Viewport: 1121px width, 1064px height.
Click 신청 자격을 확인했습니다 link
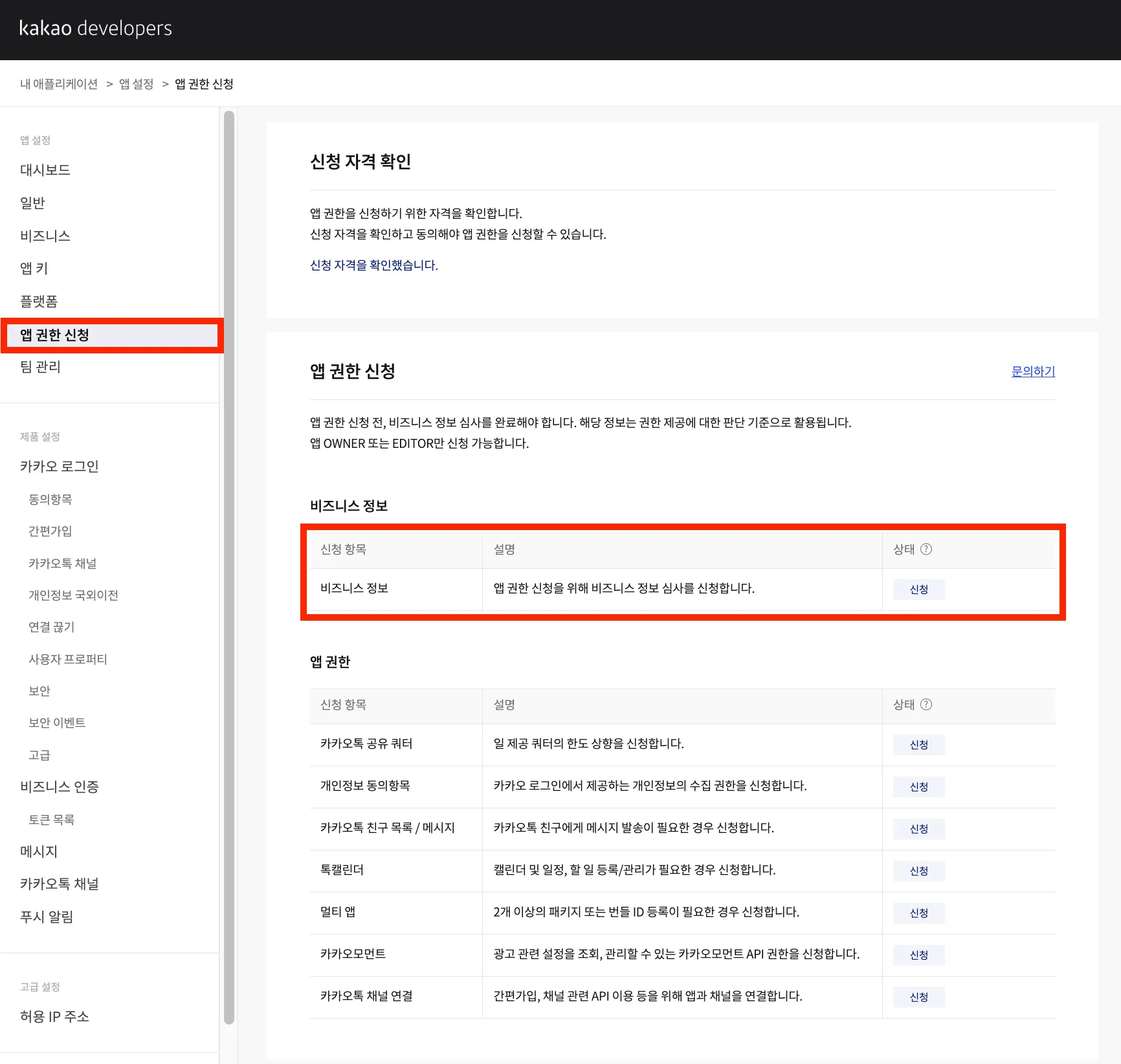(374, 265)
